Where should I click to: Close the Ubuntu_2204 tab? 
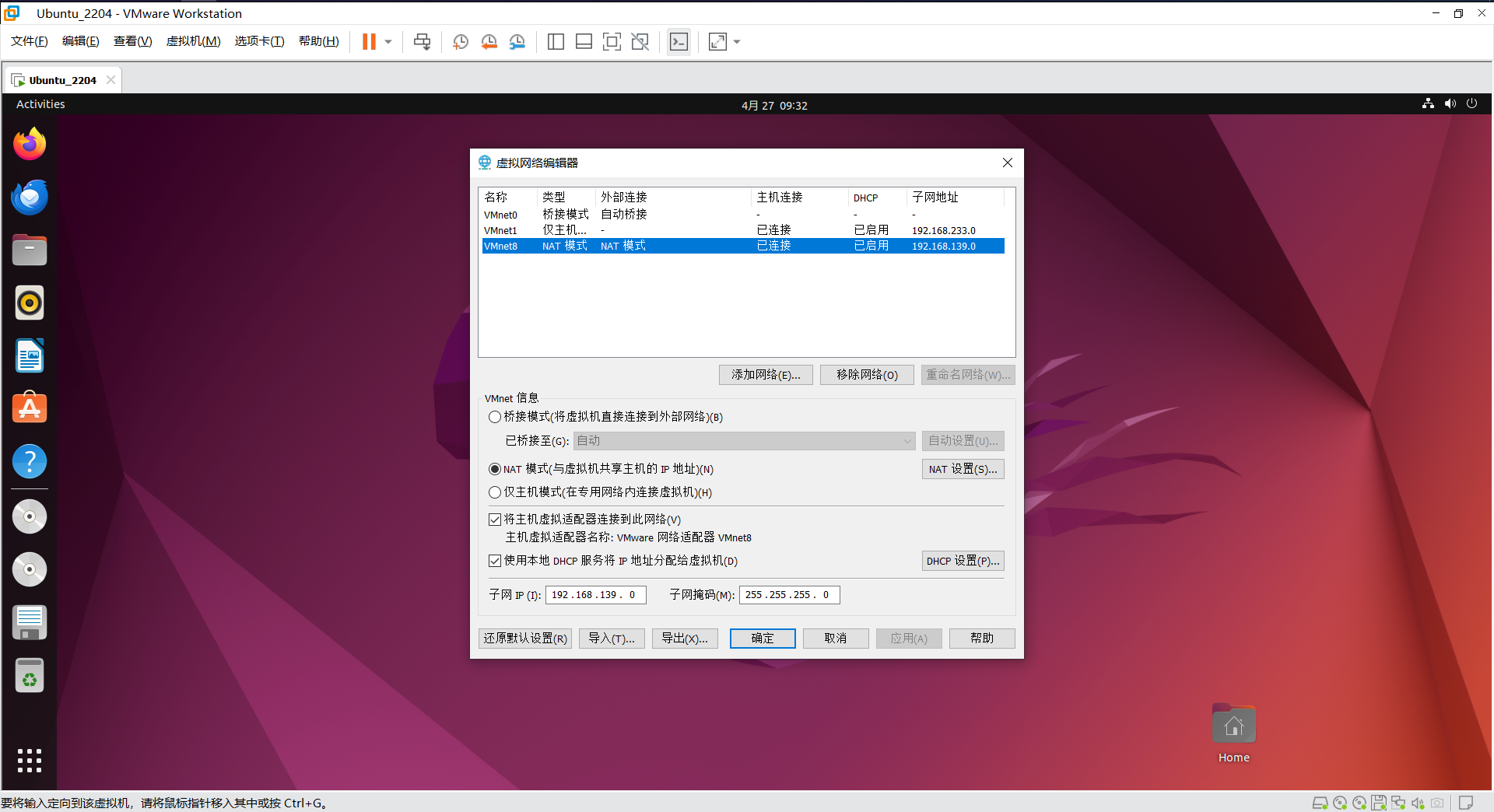[110, 80]
